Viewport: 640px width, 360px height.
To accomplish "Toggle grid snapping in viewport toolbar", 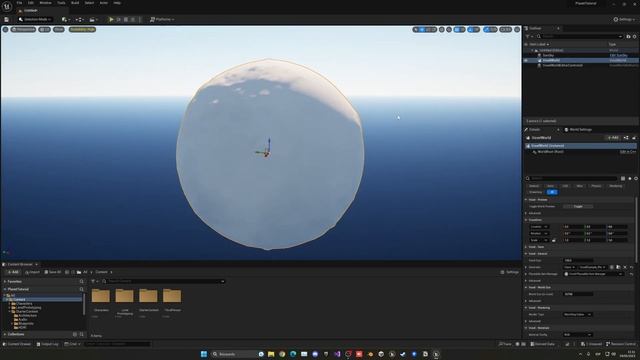I will pyautogui.click(x=457, y=29).
